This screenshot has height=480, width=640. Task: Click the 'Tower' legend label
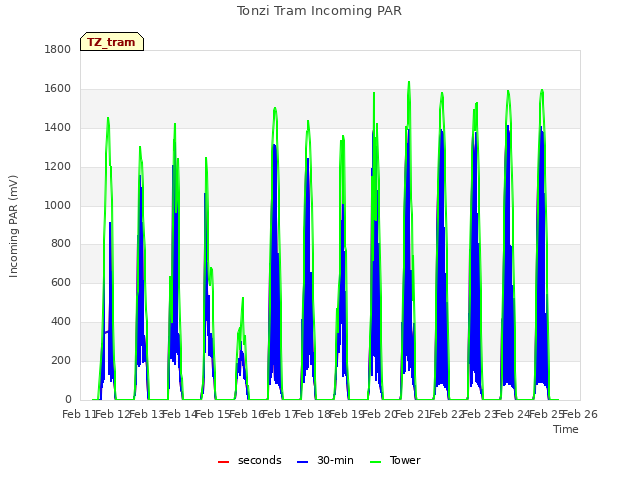point(405,460)
